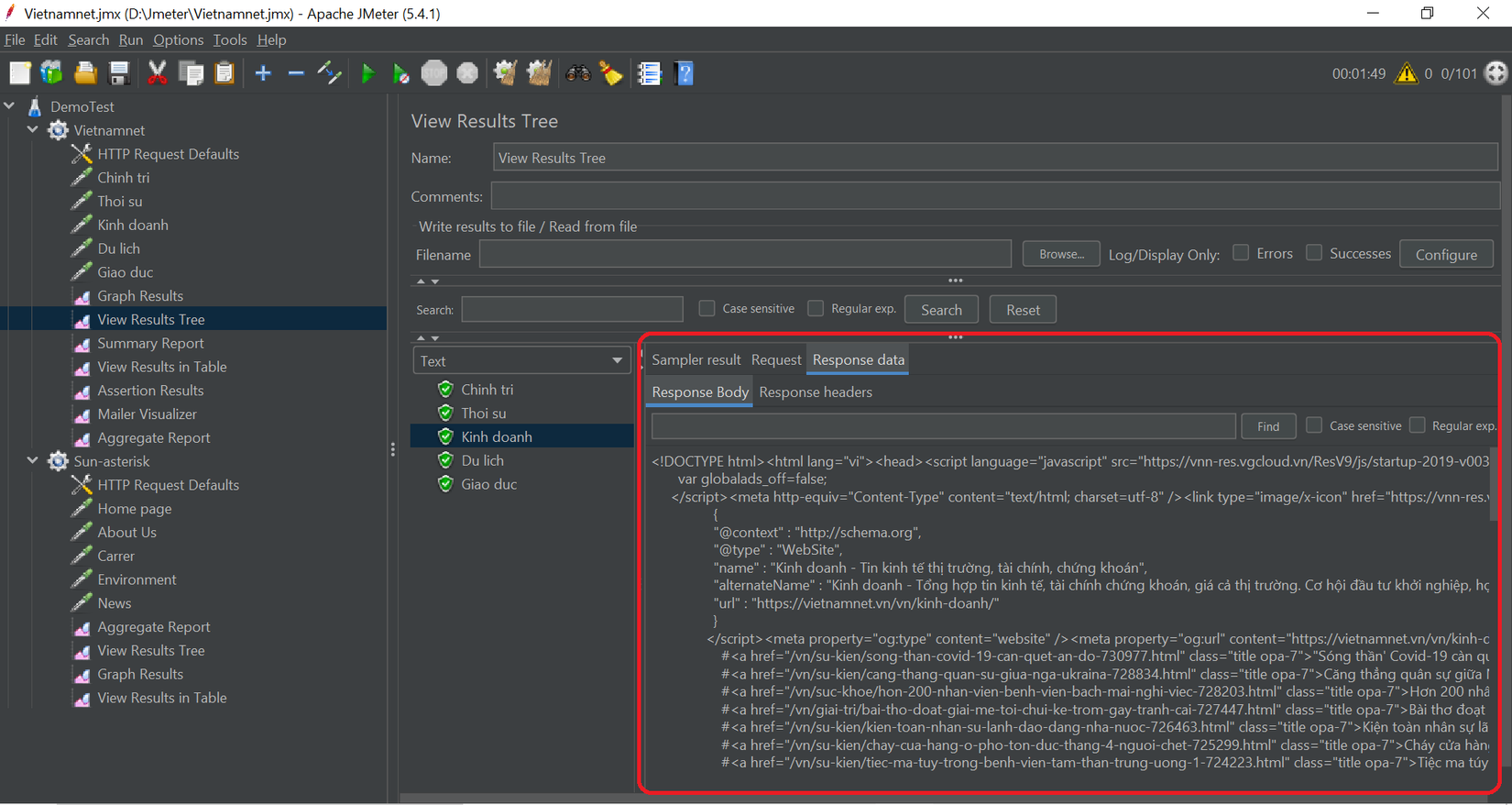Save the test plan with floppy icon
This screenshot has height=805, width=1512.
(119, 73)
